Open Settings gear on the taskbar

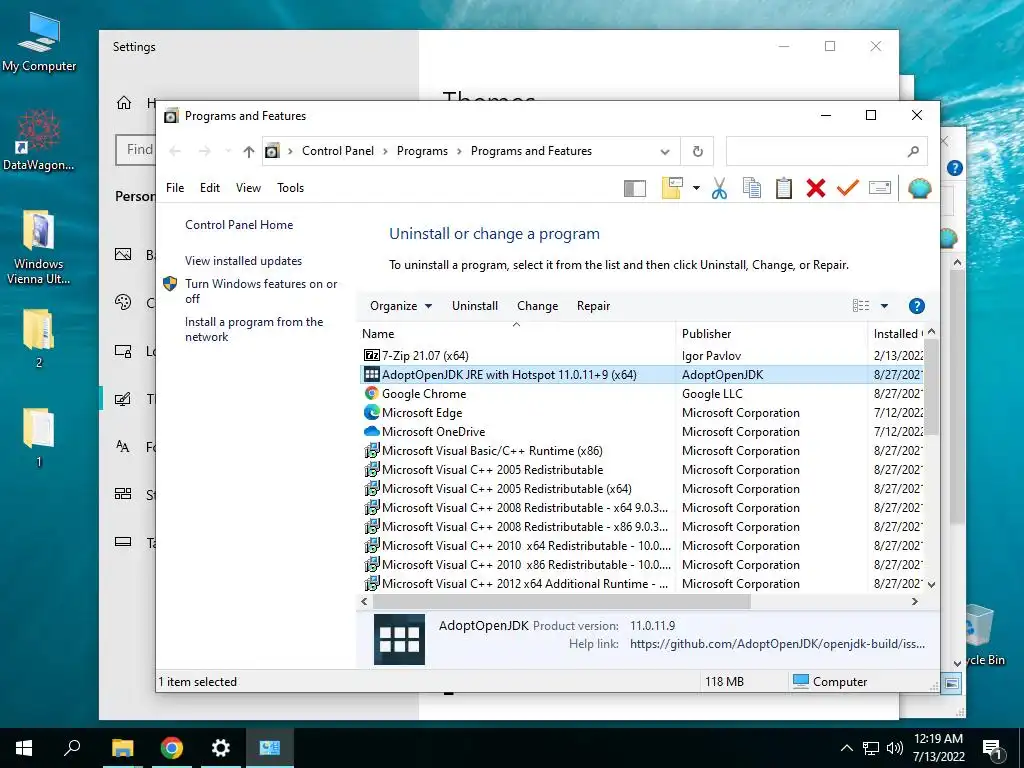click(x=221, y=748)
